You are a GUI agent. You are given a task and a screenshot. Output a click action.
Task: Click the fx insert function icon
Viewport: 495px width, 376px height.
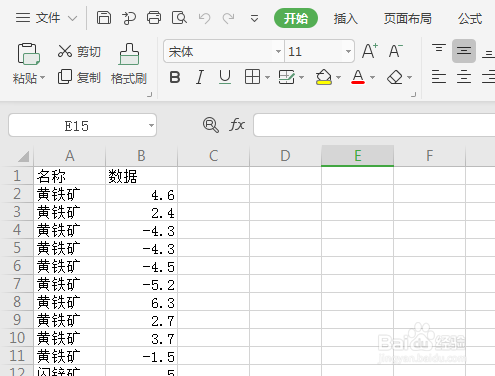[237, 125]
